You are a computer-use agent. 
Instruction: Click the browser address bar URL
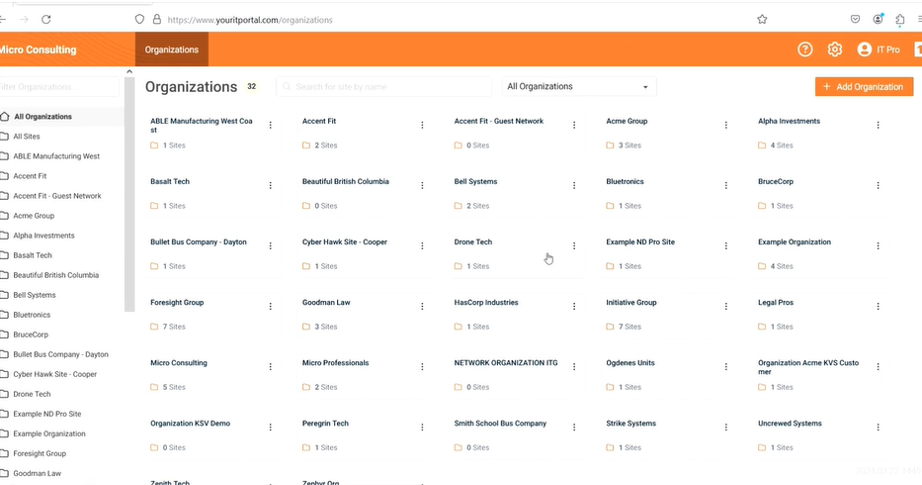(x=250, y=20)
